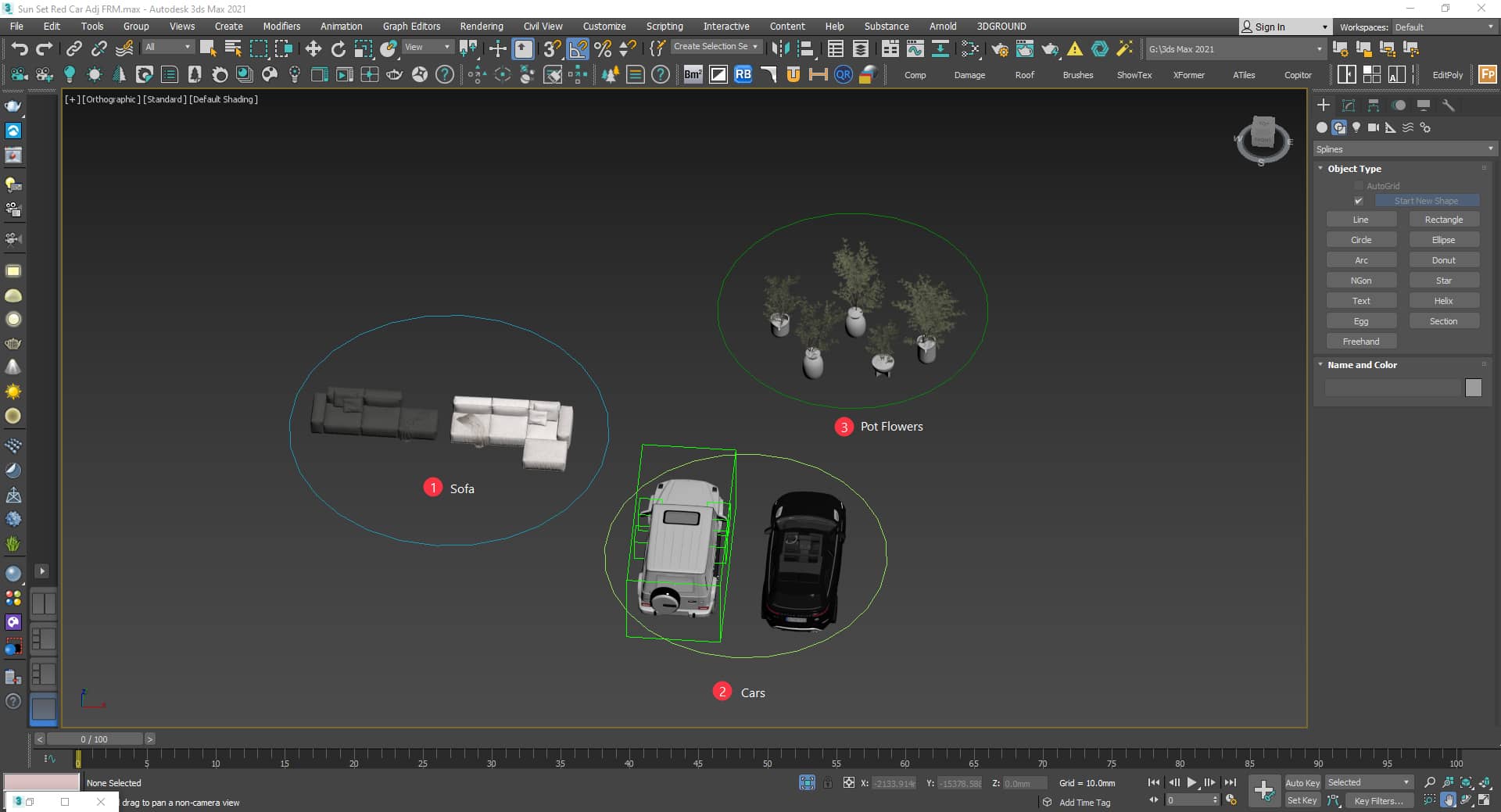Uncheck the Start New Shape checkbox
This screenshot has width=1501, height=812.
tap(1359, 201)
